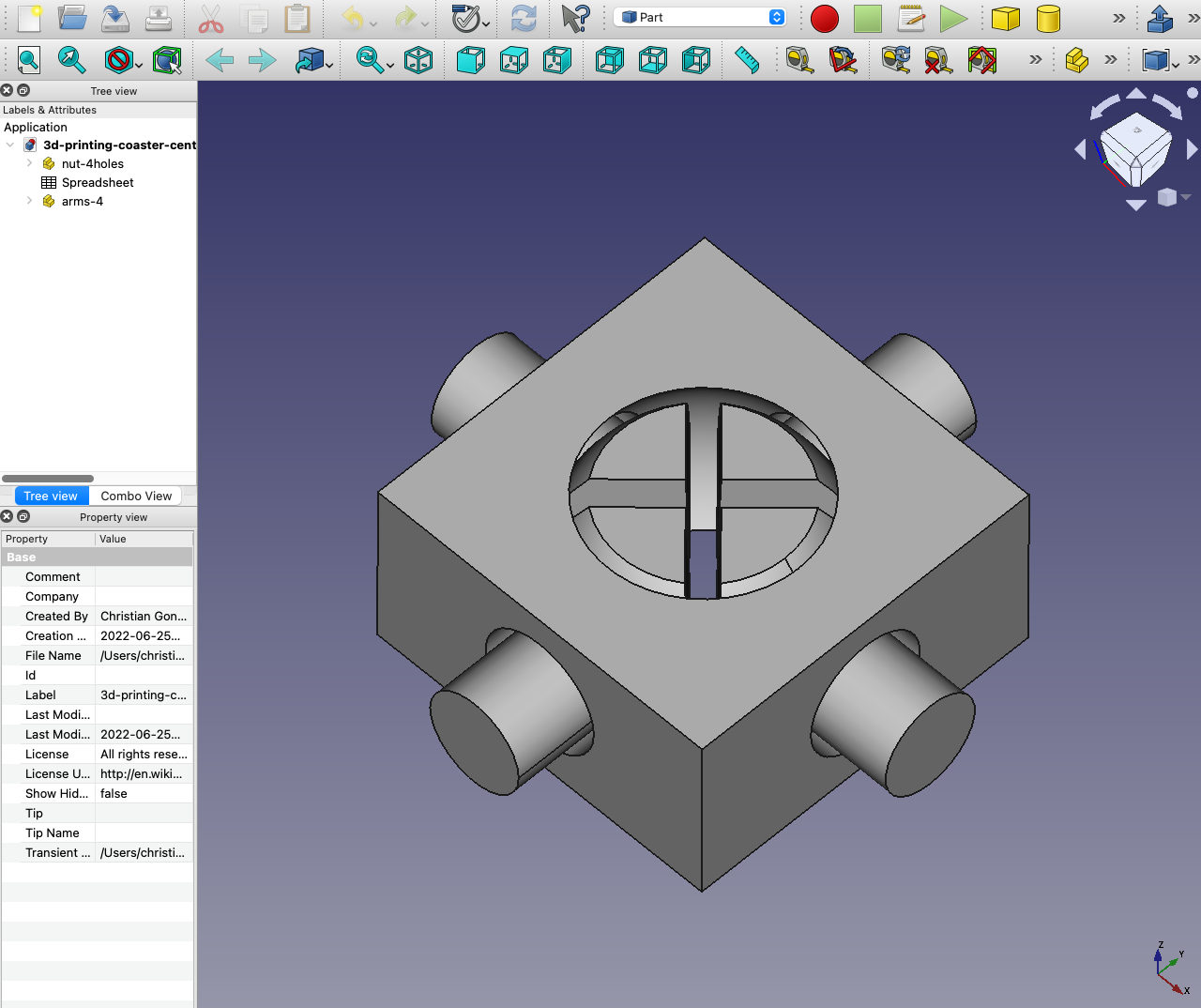Switch to the Tree view tab

click(51, 496)
